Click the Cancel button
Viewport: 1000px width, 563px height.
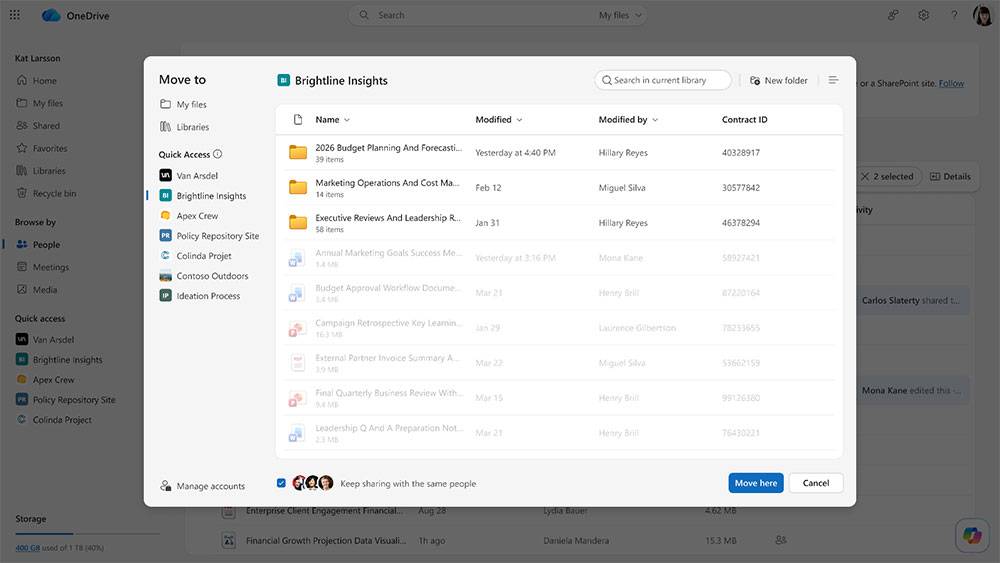click(x=816, y=483)
